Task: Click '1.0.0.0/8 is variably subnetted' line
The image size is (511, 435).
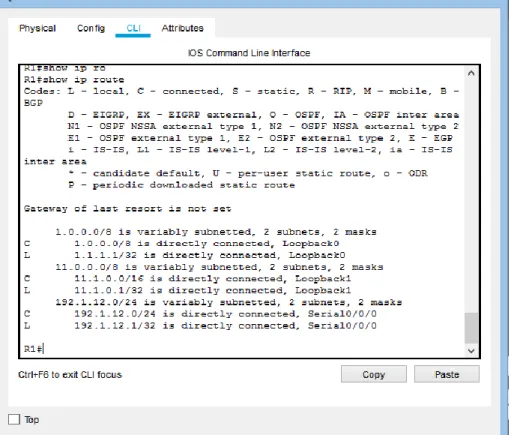Action: click(x=216, y=232)
